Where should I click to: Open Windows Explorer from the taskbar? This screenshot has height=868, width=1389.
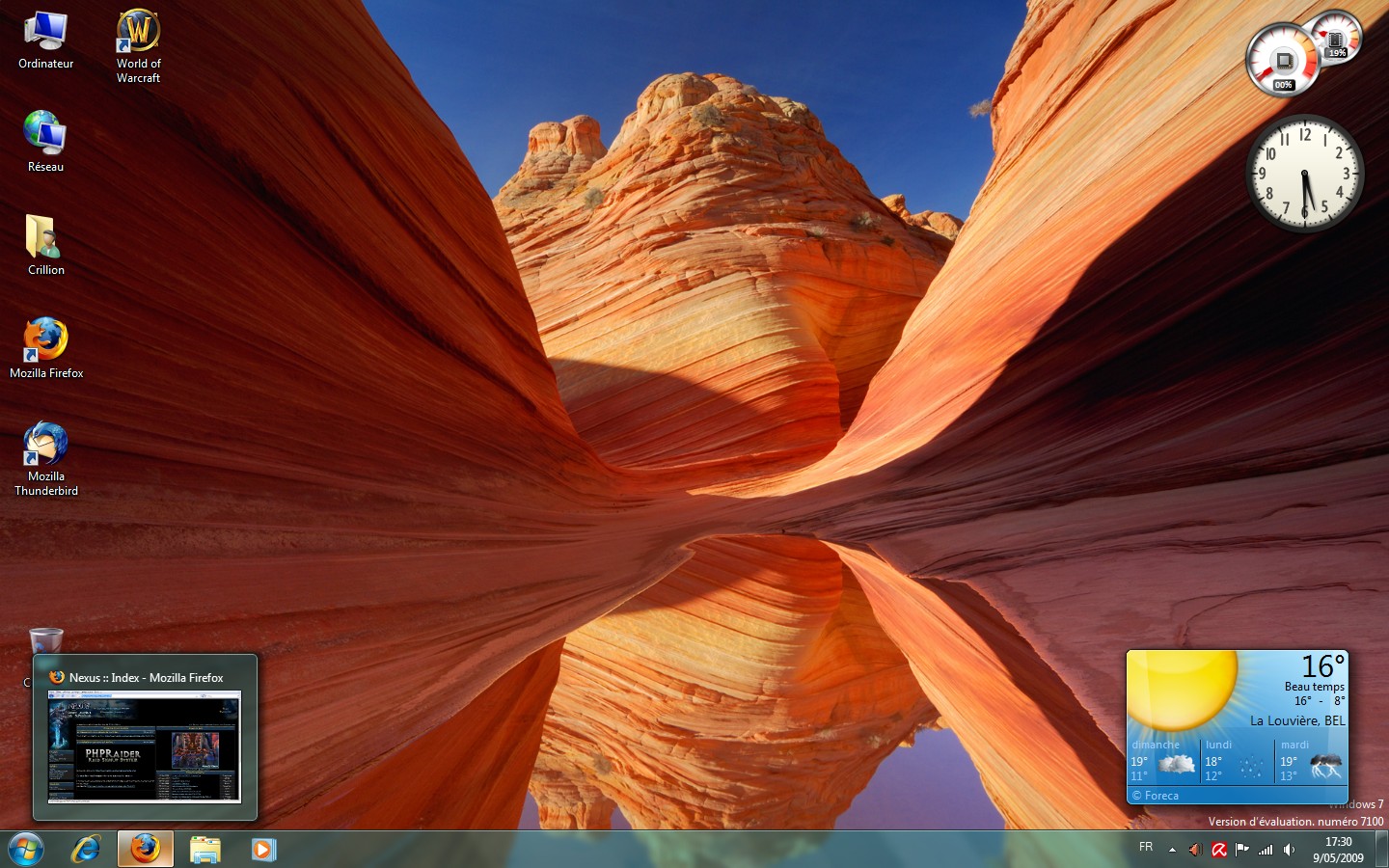[x=205, y=849]
